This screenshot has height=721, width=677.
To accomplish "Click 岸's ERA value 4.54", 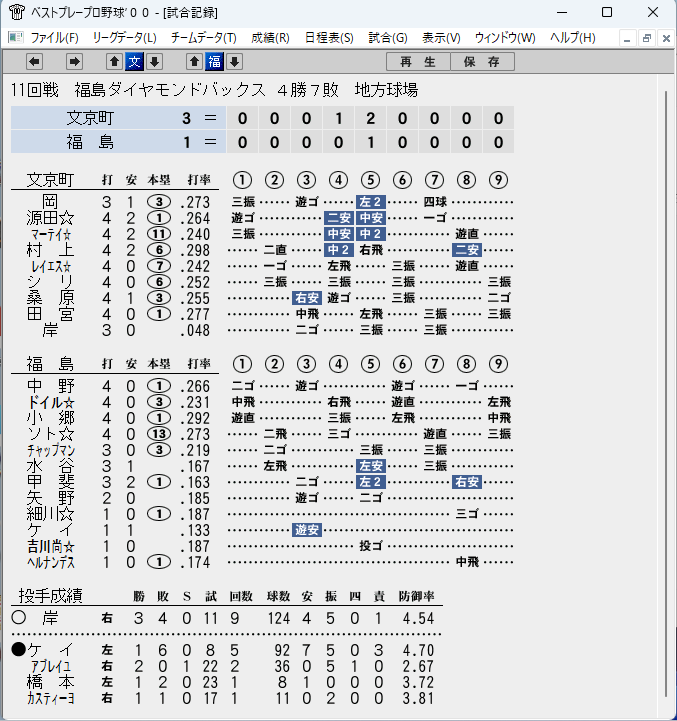I will (418, 618).
